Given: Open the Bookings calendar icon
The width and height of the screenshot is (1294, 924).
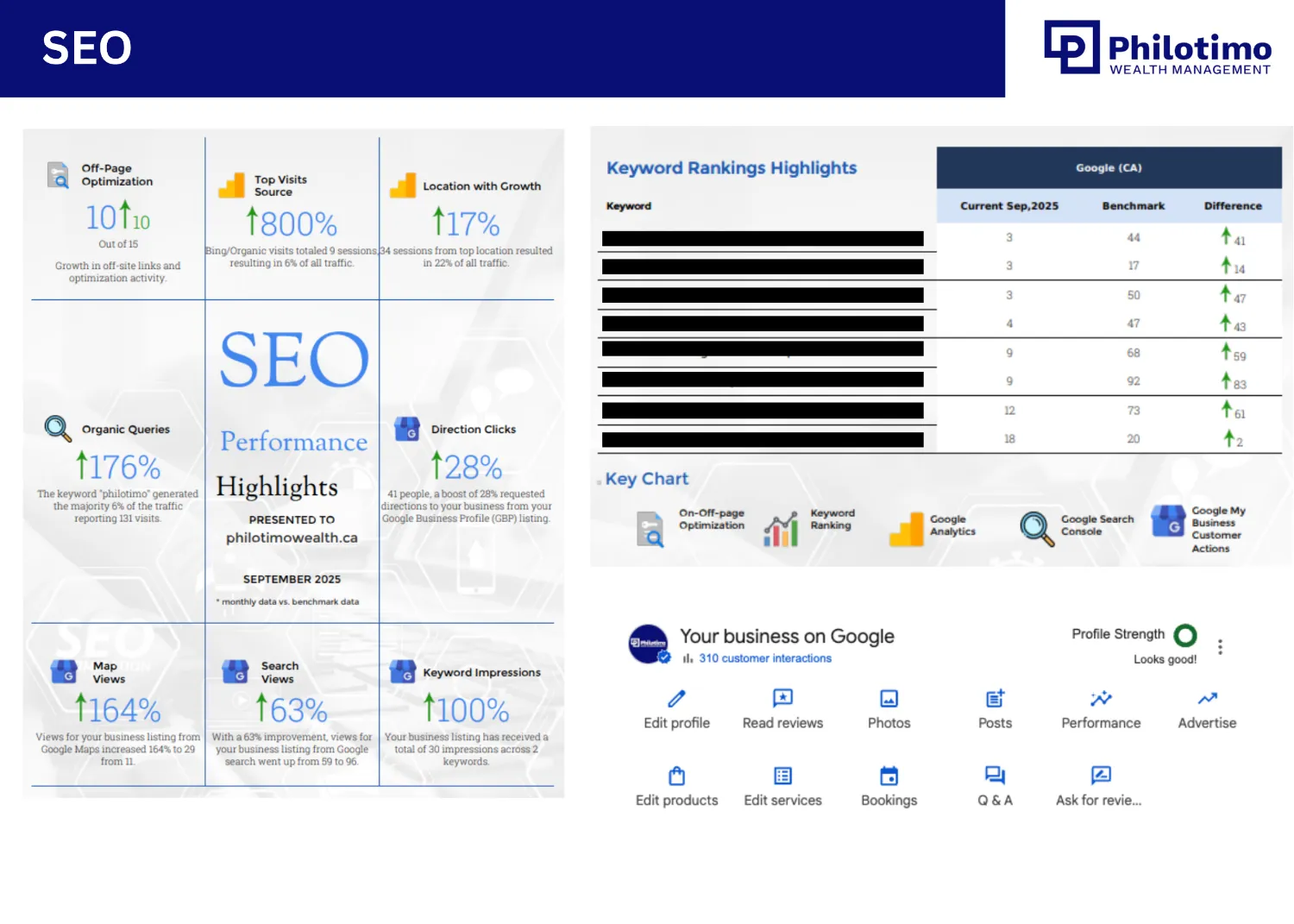Looking at the screenshot, I should tap(889, 776).
